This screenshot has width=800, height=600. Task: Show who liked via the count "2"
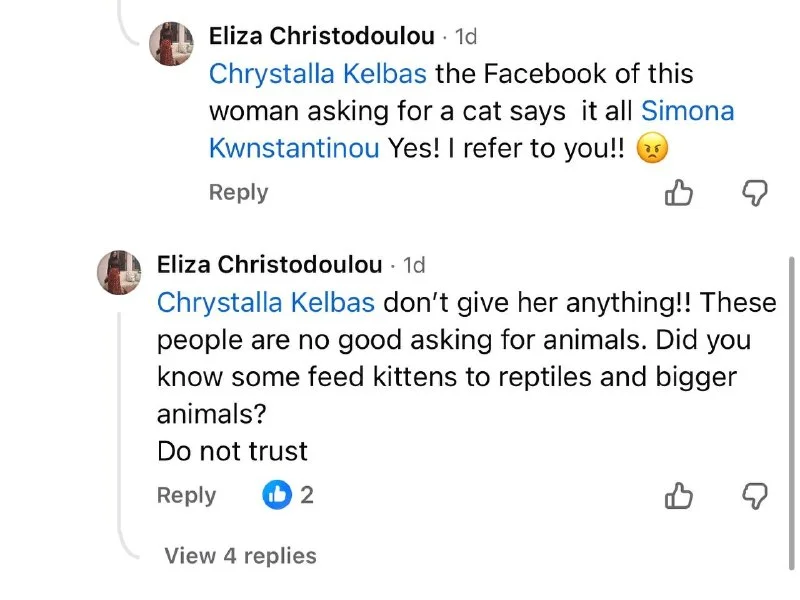click(307, 494)
